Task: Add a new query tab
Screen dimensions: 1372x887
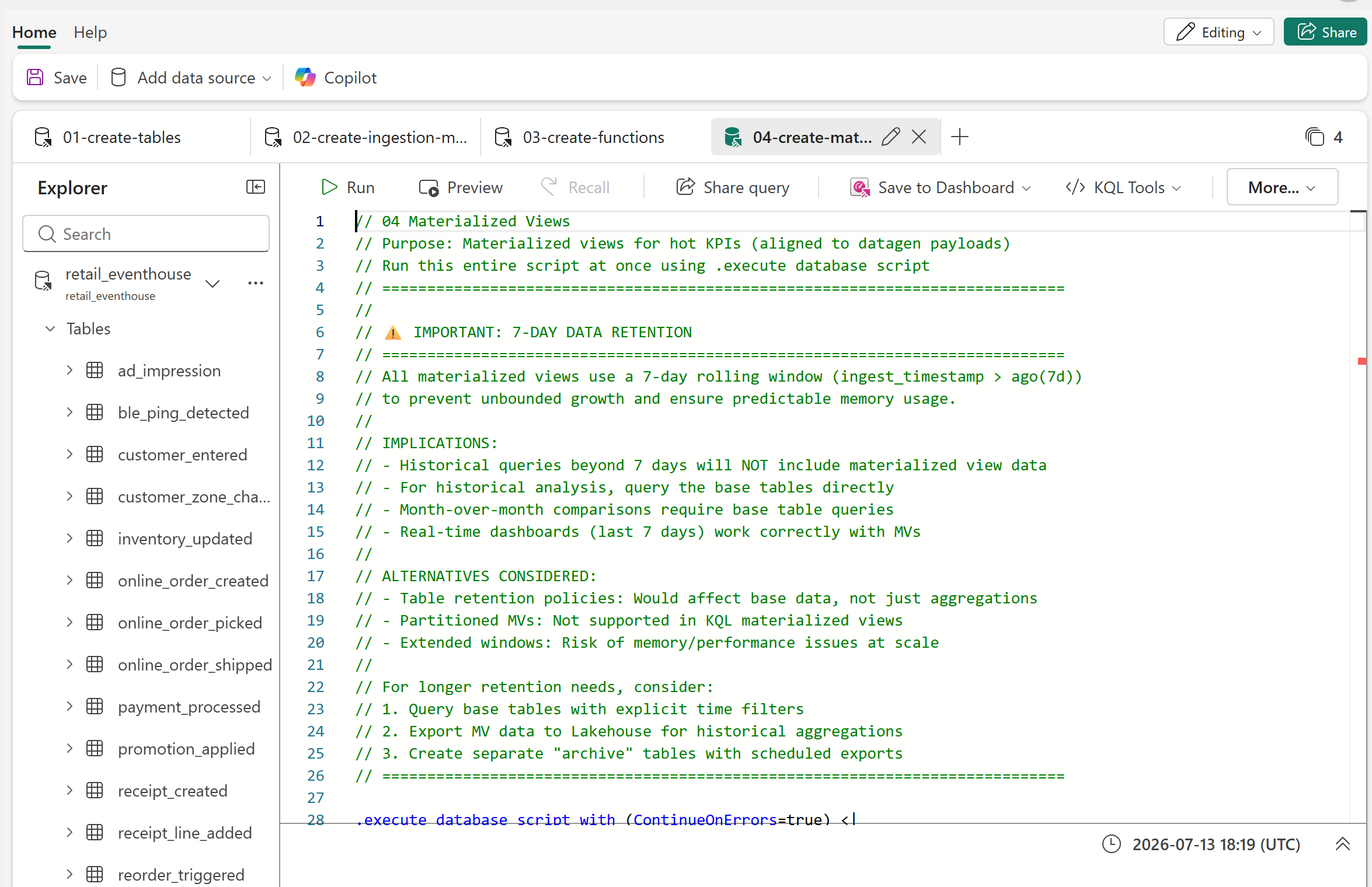Action: (x=960, y=137)
